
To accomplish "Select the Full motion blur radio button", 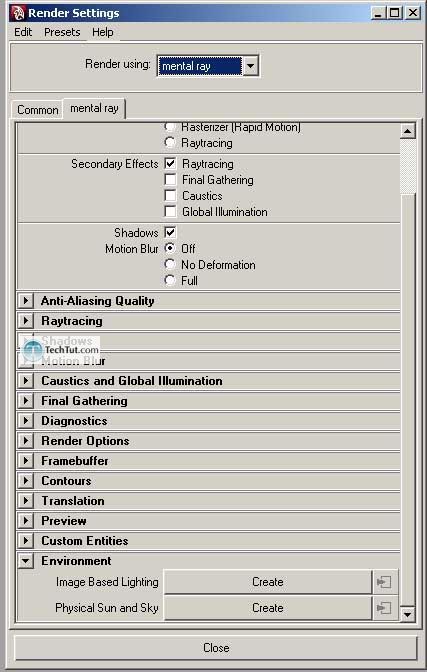I will (170, 281).
